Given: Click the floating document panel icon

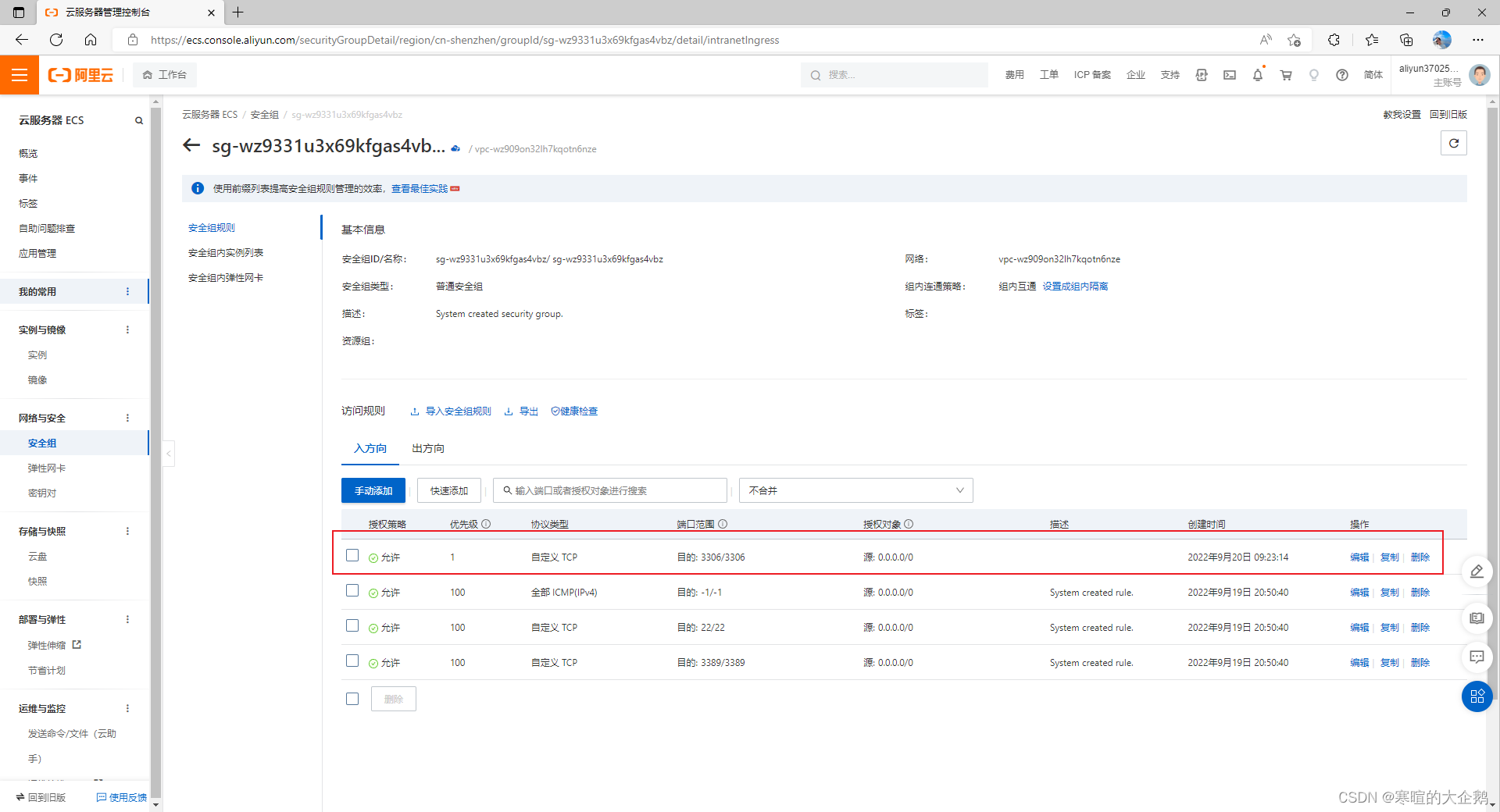Looking at the screenshot, I should (1477, 618).
